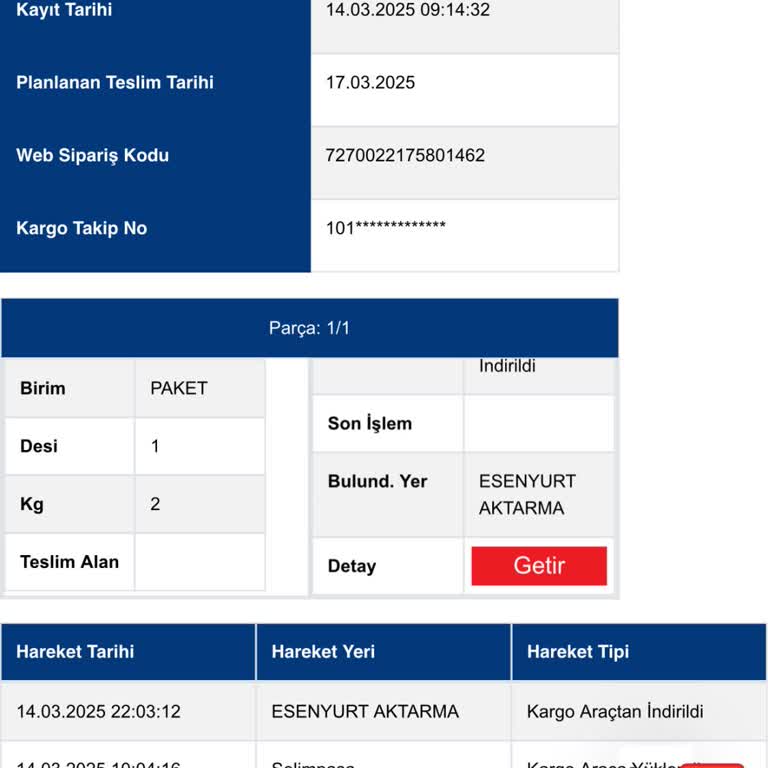Click the Detay label cell
The image size is (768, 768).
387,566
